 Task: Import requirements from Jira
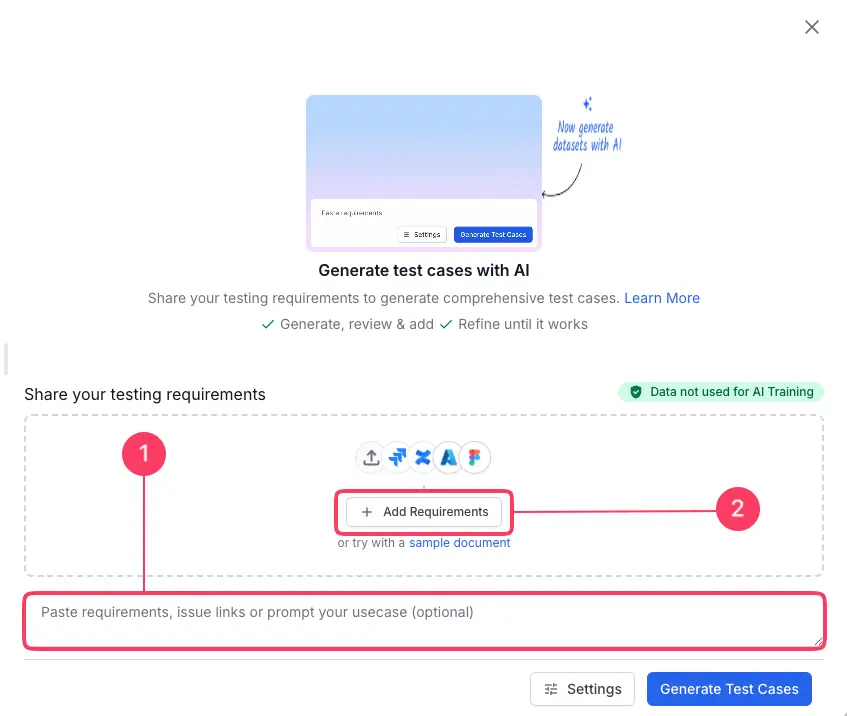pos(397,457)
